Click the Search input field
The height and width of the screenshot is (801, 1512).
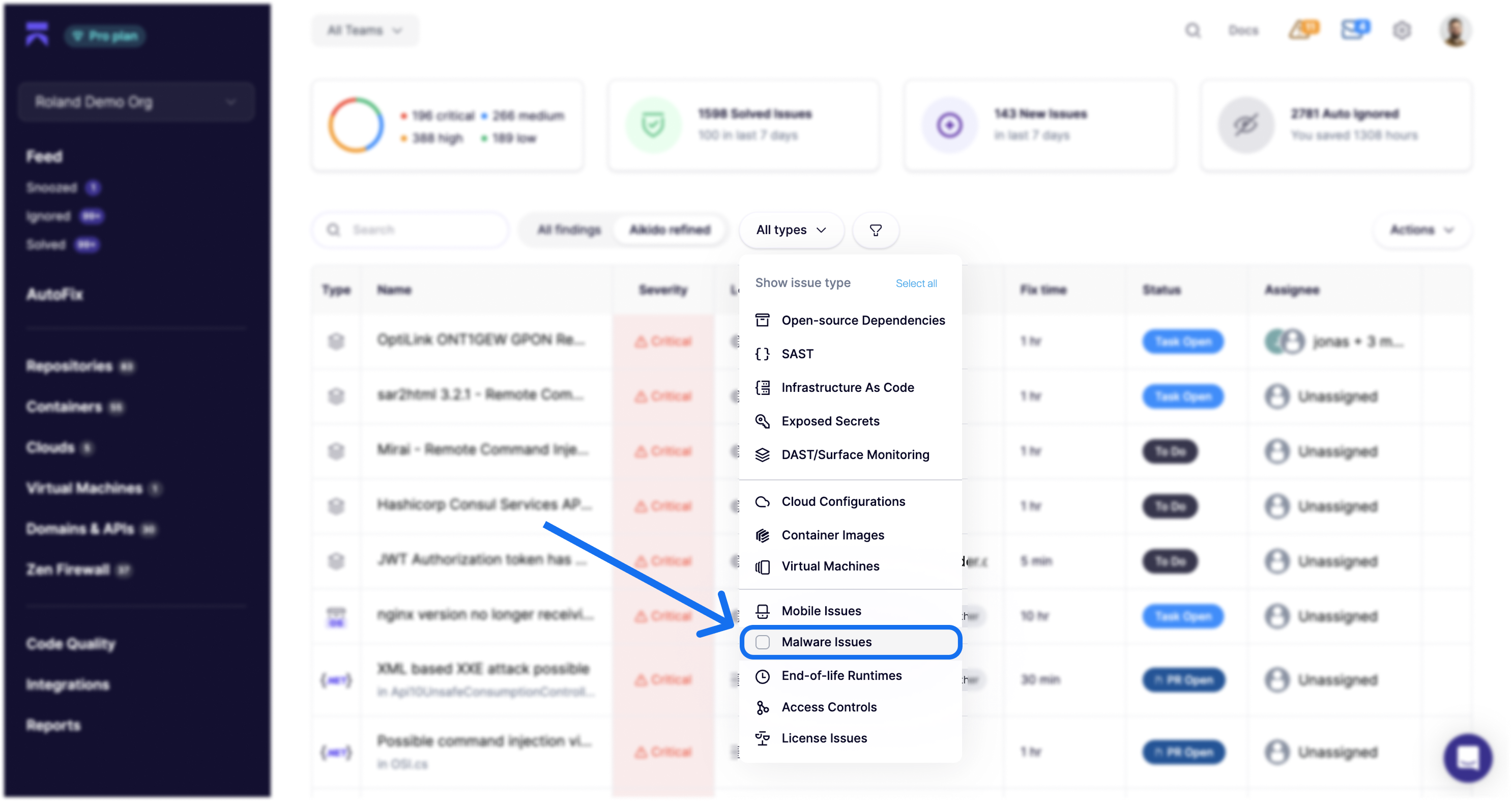click(x=411, y=230)
